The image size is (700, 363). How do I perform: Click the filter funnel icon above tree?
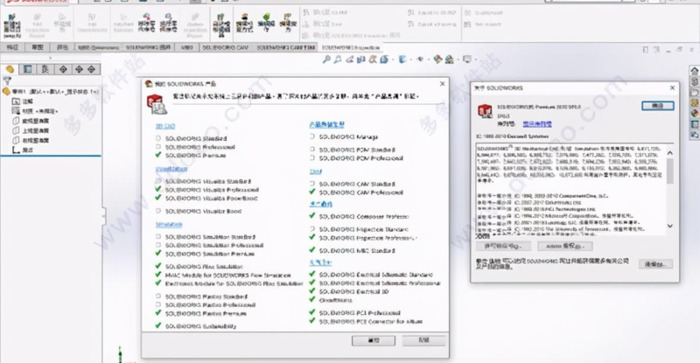(7, 81)
